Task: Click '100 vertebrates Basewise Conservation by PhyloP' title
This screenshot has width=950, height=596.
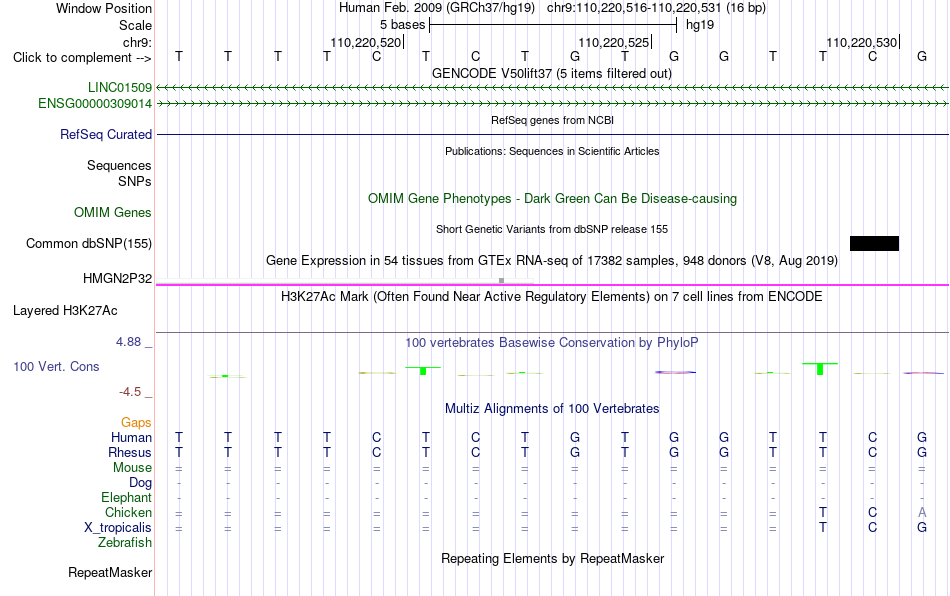Action: coord(552,342)
